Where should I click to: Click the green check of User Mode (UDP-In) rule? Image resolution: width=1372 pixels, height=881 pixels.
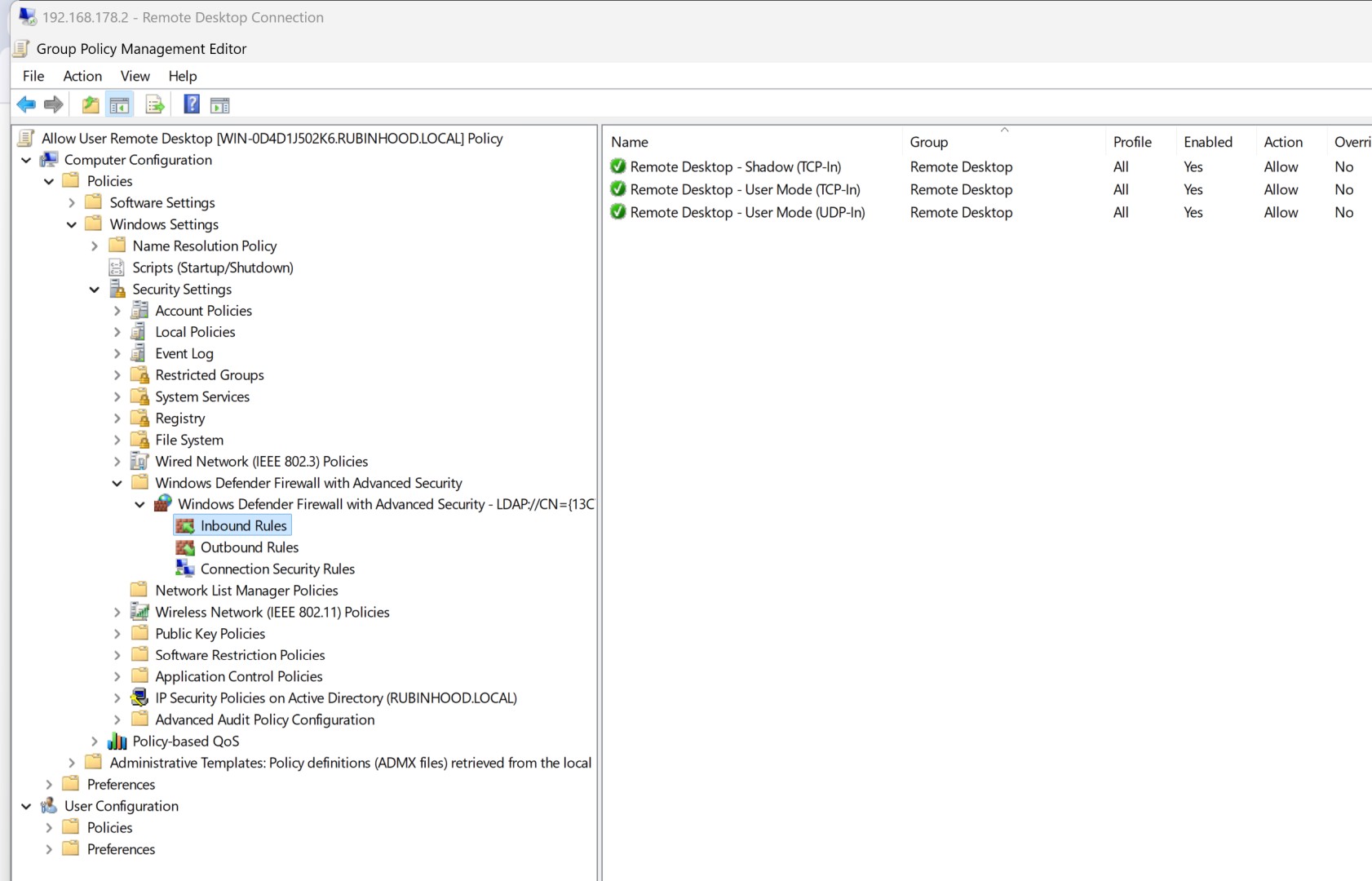point(618,212)
